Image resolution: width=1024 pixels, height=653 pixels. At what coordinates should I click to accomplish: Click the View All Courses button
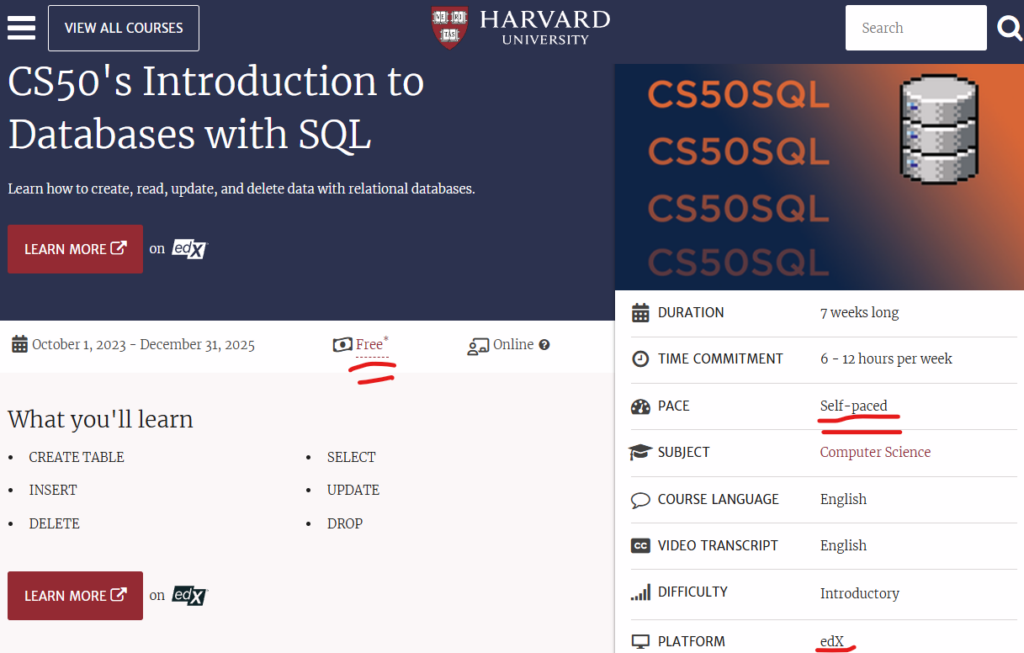(123, 28)
